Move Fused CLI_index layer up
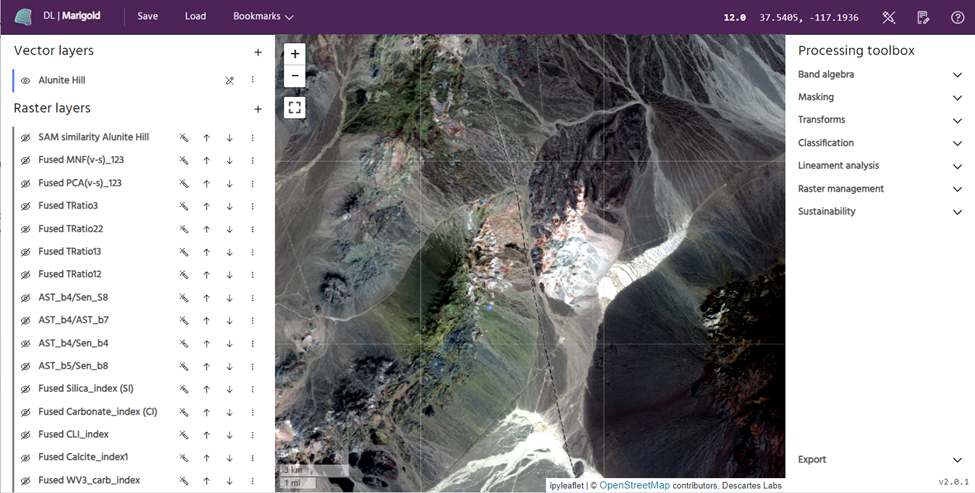Screen dimensions: 975x493 click(x=206, y=435)
